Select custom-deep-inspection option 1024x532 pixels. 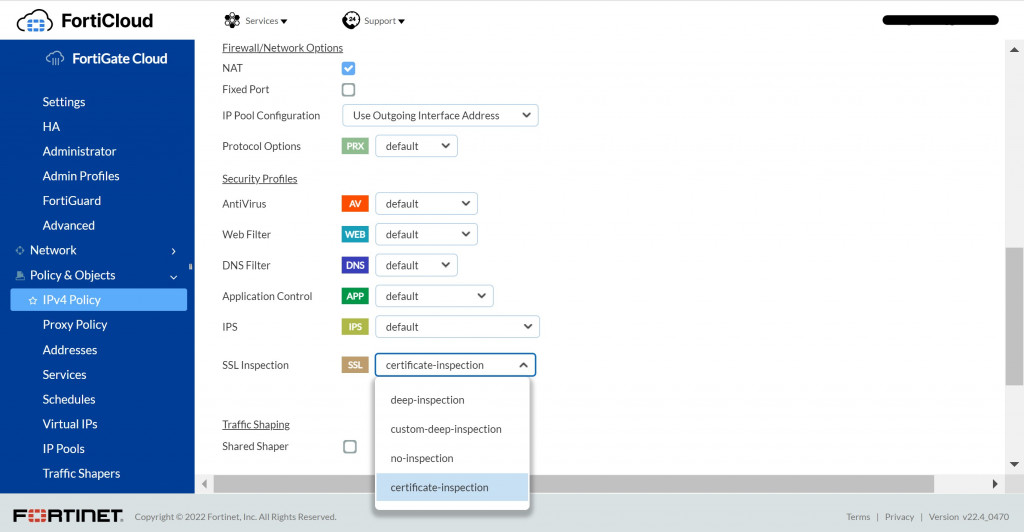coord(452,429)
